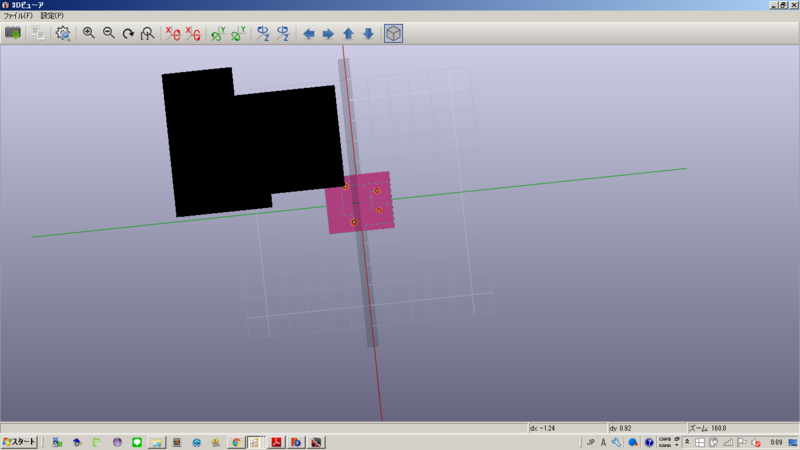Screen dimensions: 800x450
Task: Click the 'dy 0.92' status bar field
Action: pyautogui.click(x=647, y=428)
